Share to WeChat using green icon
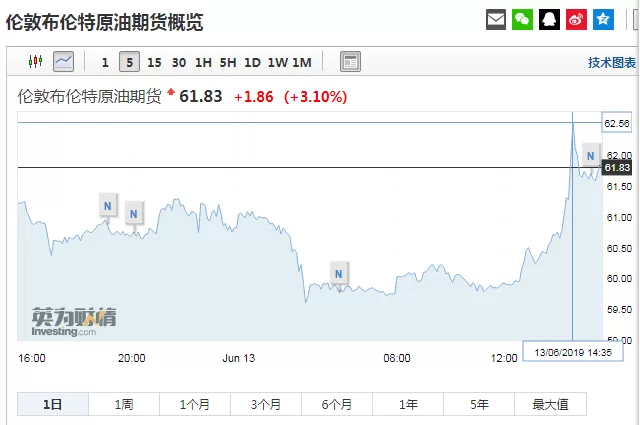Image resolution: width=640 pixels, height=425 pixels. click(522, 19)
